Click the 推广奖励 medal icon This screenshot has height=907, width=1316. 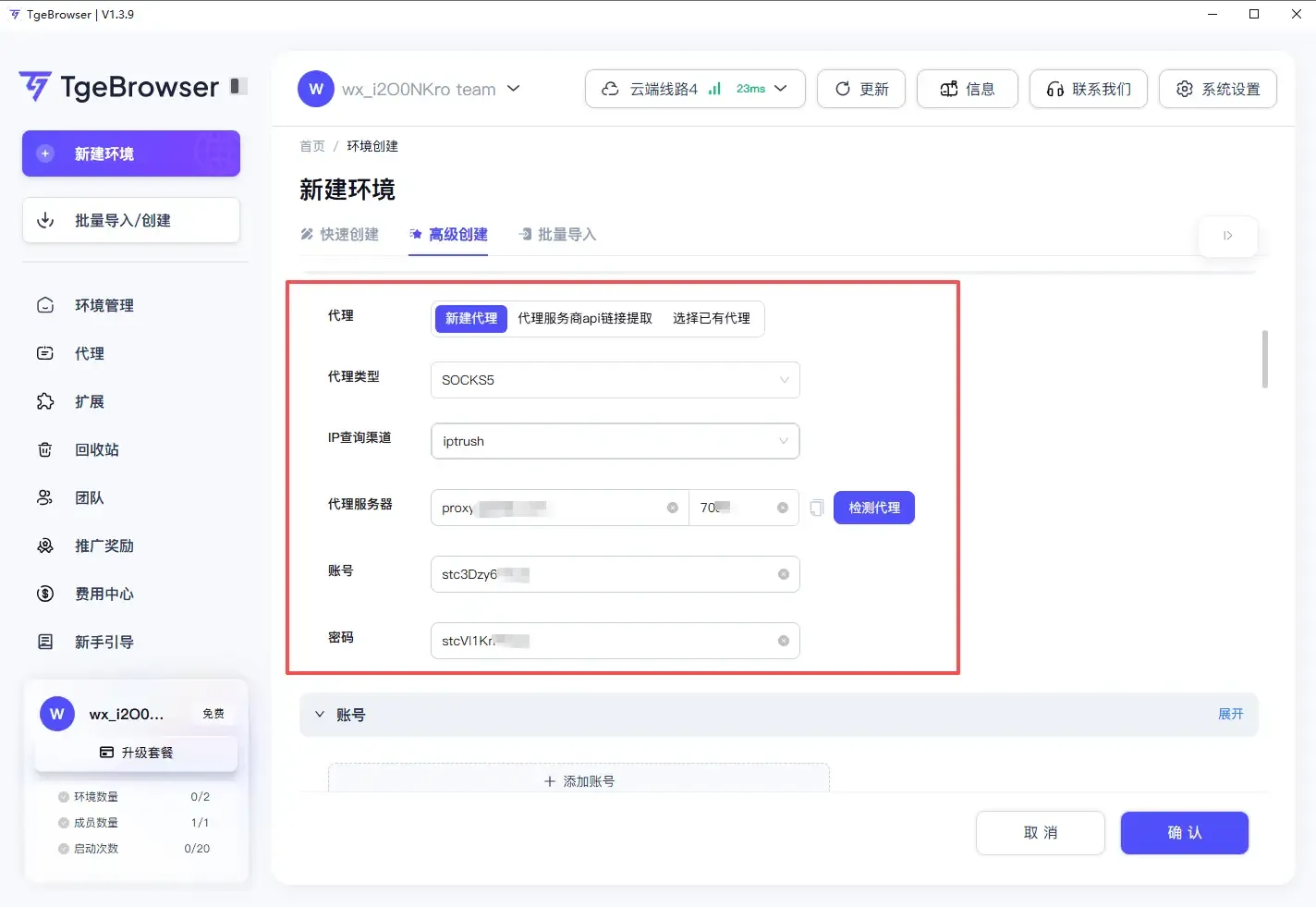pos(45,545)
